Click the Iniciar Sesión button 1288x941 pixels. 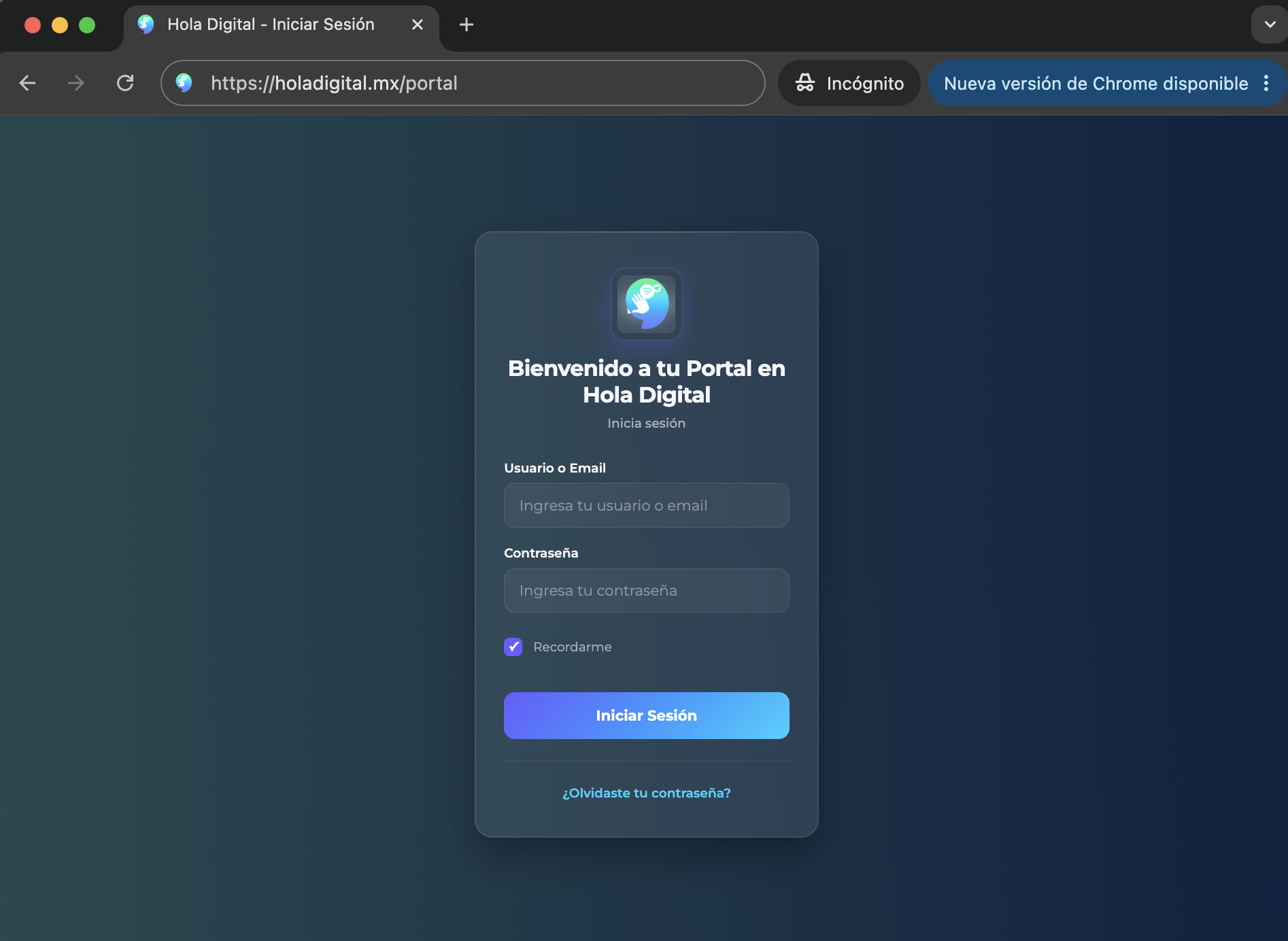tap(646, 715)
